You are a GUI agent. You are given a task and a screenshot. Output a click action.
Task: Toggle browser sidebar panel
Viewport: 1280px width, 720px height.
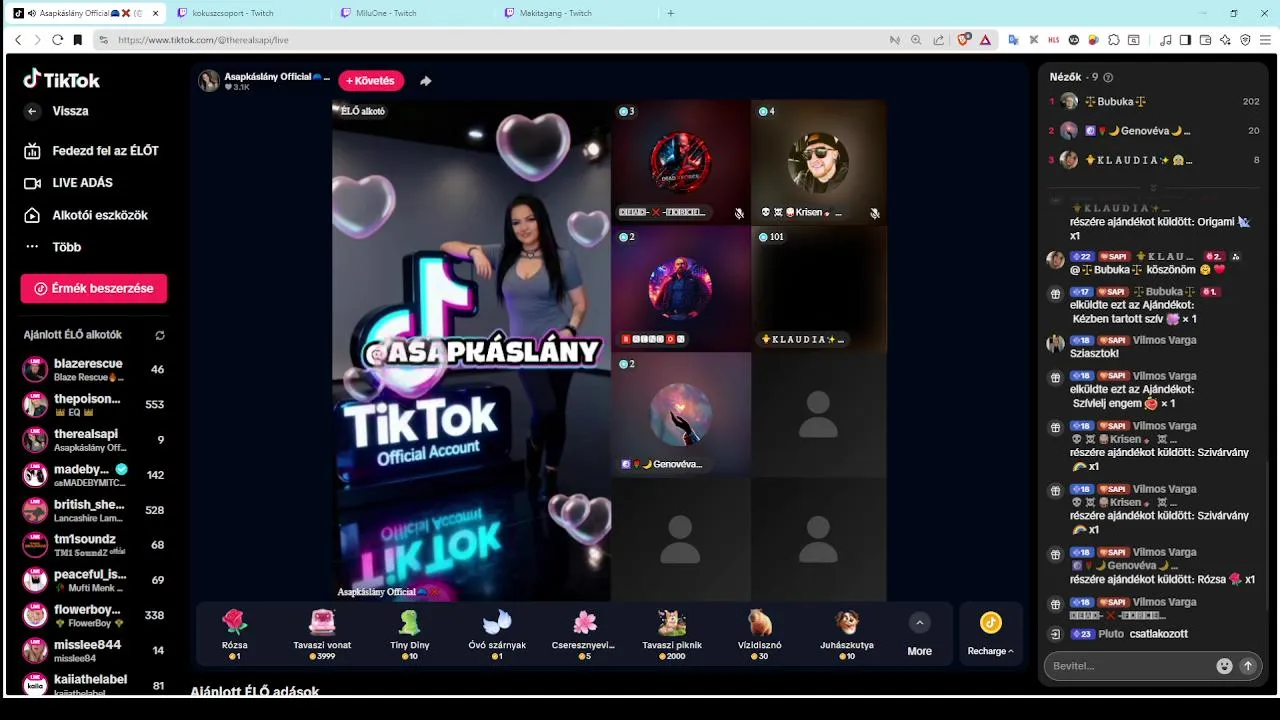click(1185, 40)
